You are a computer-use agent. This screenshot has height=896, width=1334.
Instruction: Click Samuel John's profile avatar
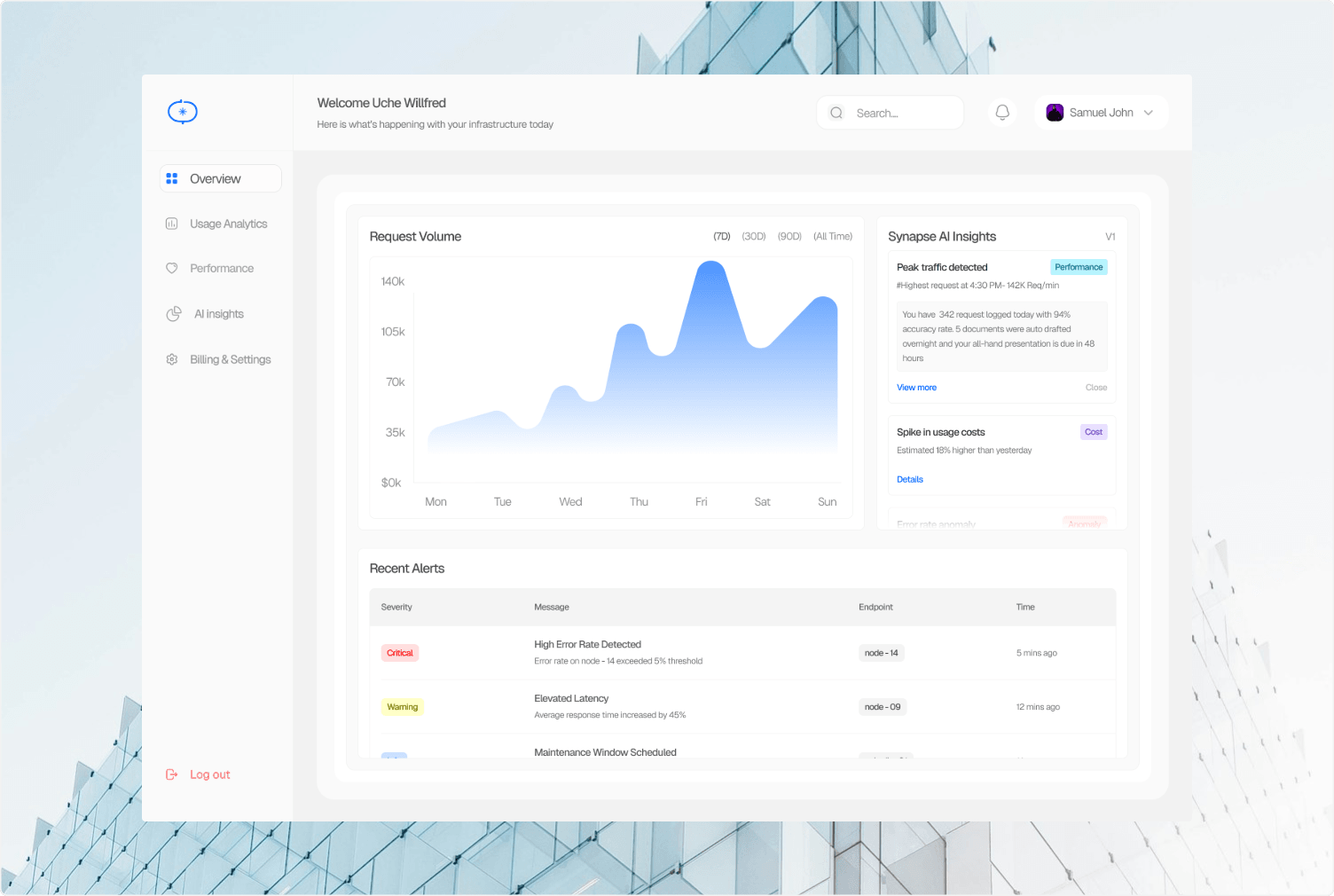coord(1055,113)
